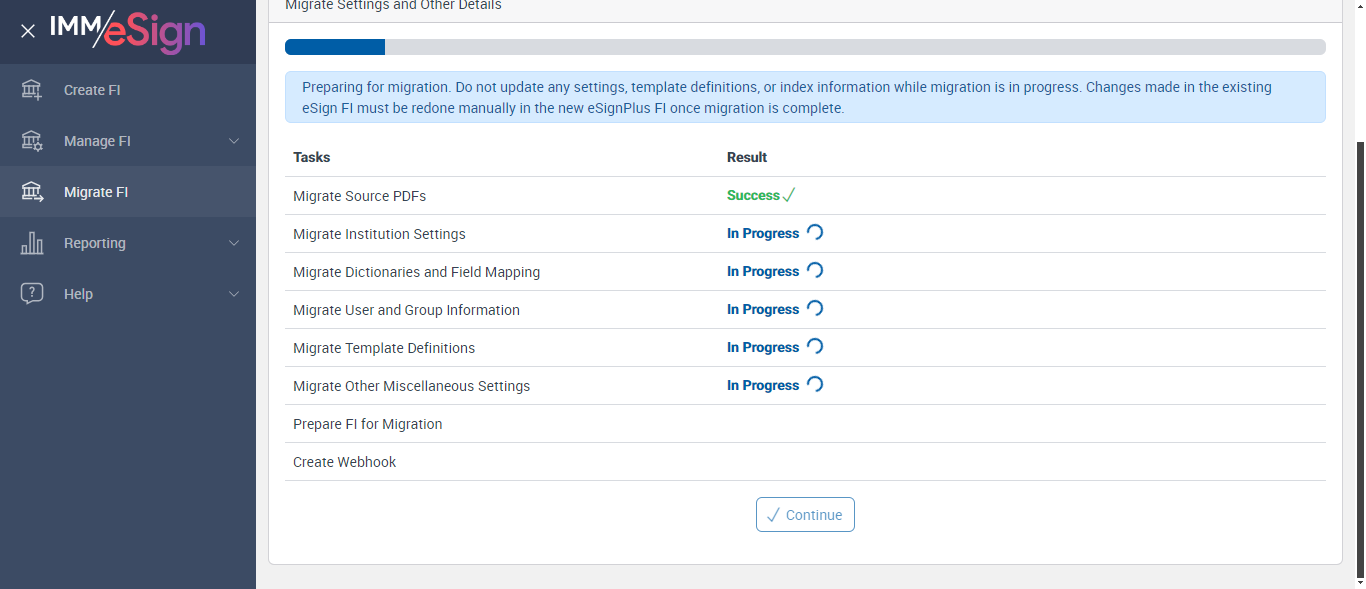Select the Migrate FI menu item
This screenshot has height=589, width=1366.
coord(96,192)
